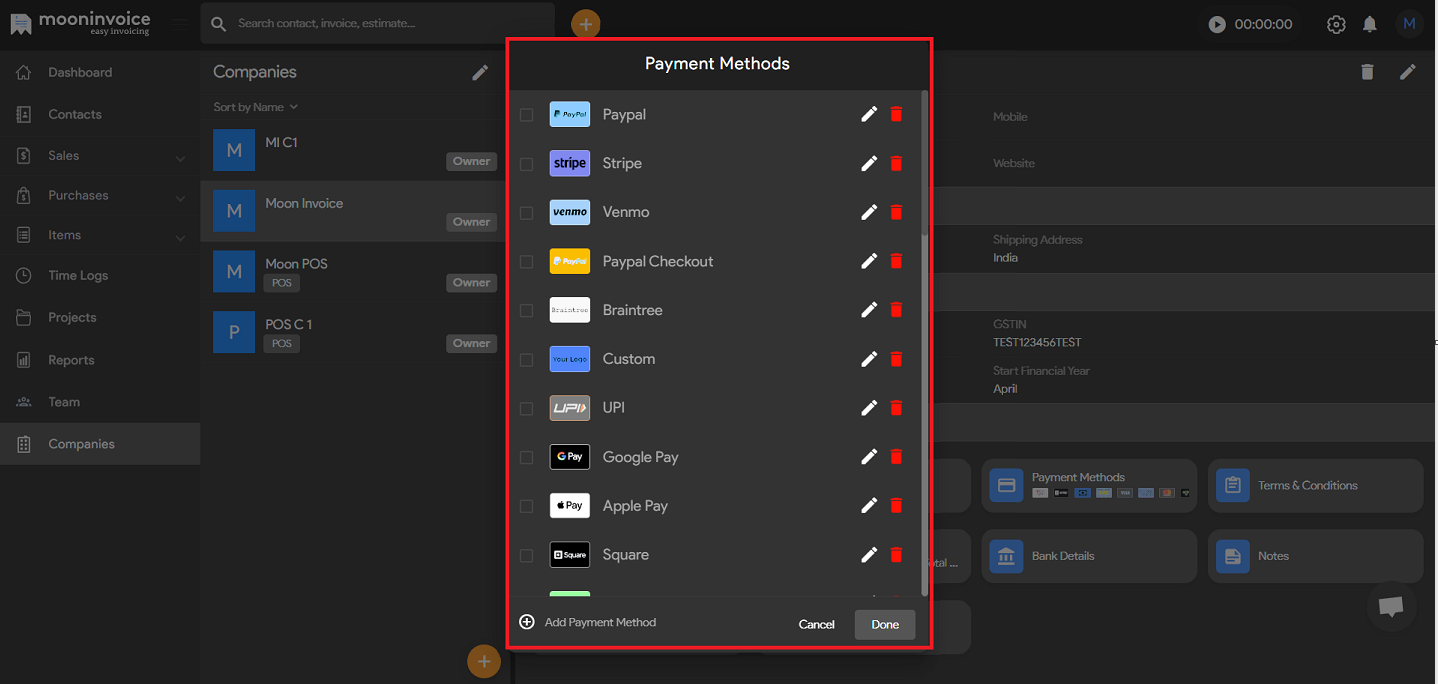Check the UPI checkbox
Screen dimensions: 1438x684
[x=526, y=409]
